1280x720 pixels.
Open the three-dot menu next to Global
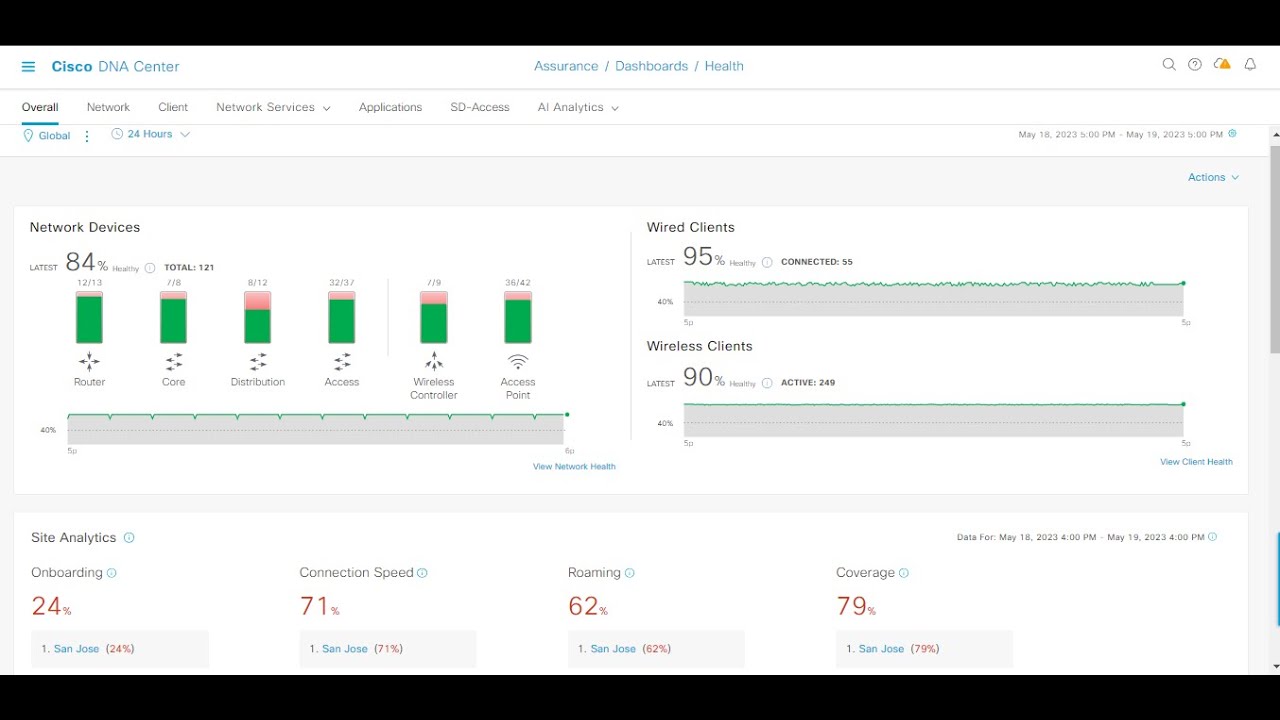(x=87, y=136)
